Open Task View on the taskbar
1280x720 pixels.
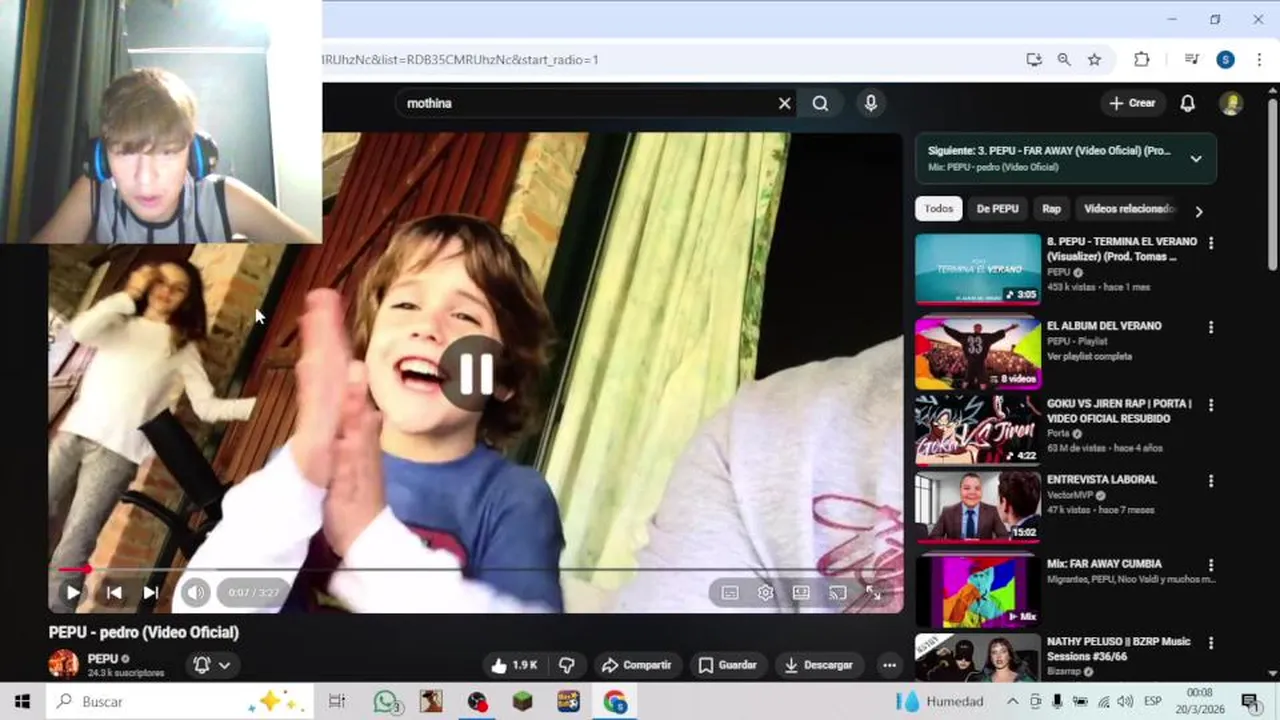click(337, 701)
